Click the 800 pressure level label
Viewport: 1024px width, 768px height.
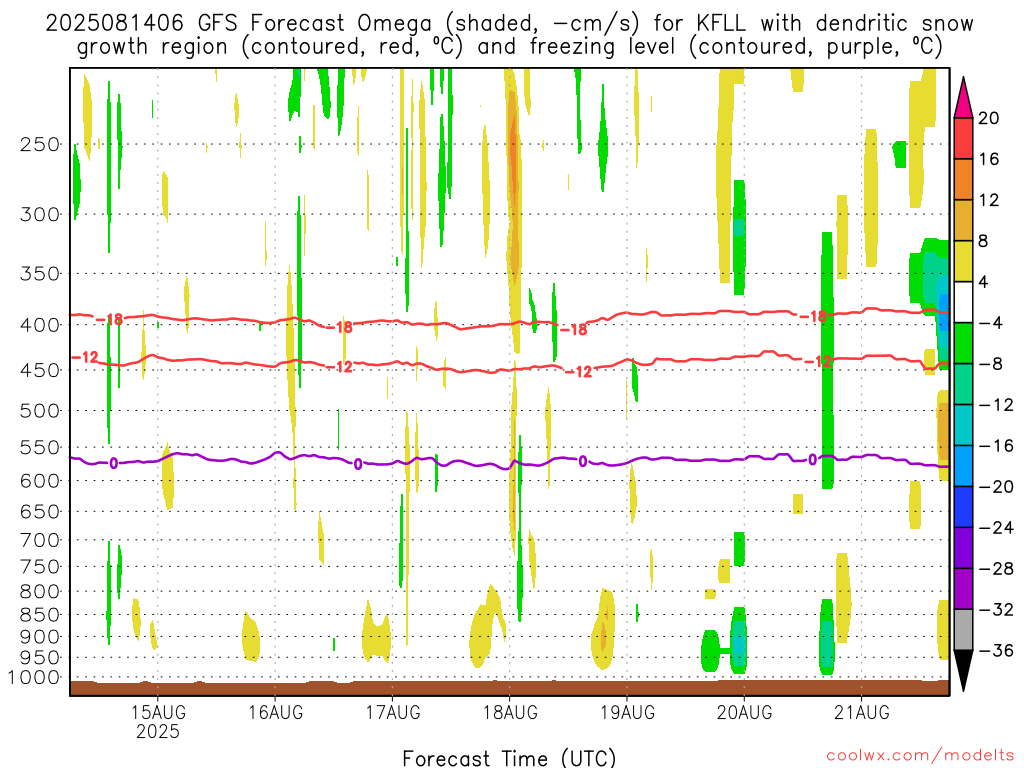[x=40, y=592]
